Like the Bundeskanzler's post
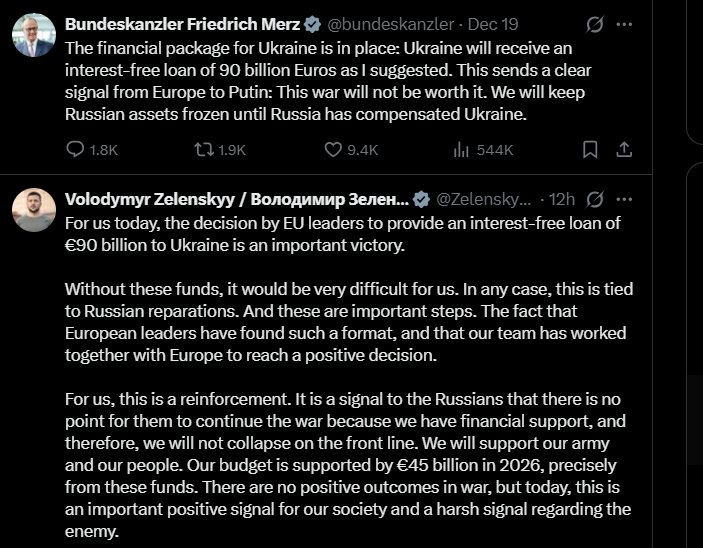Viewport: 703px width, 548px height. pyautogui.click(x=335, y=150)
